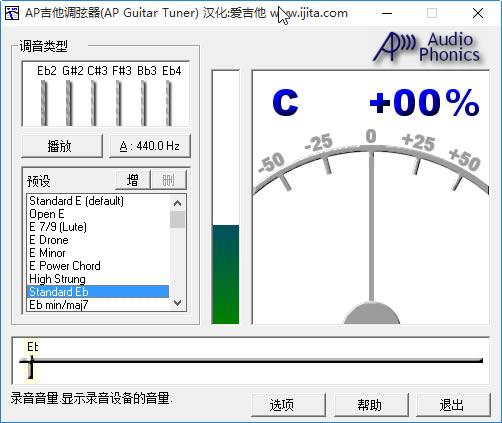Click the app icon in title bar

pyautogui.click(x=12, y=13)
